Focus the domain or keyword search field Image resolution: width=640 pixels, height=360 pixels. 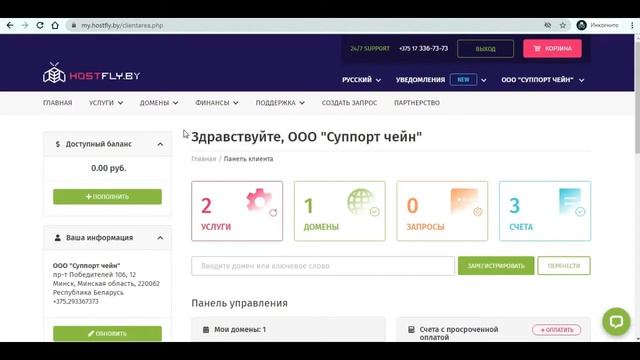point(323,266)
